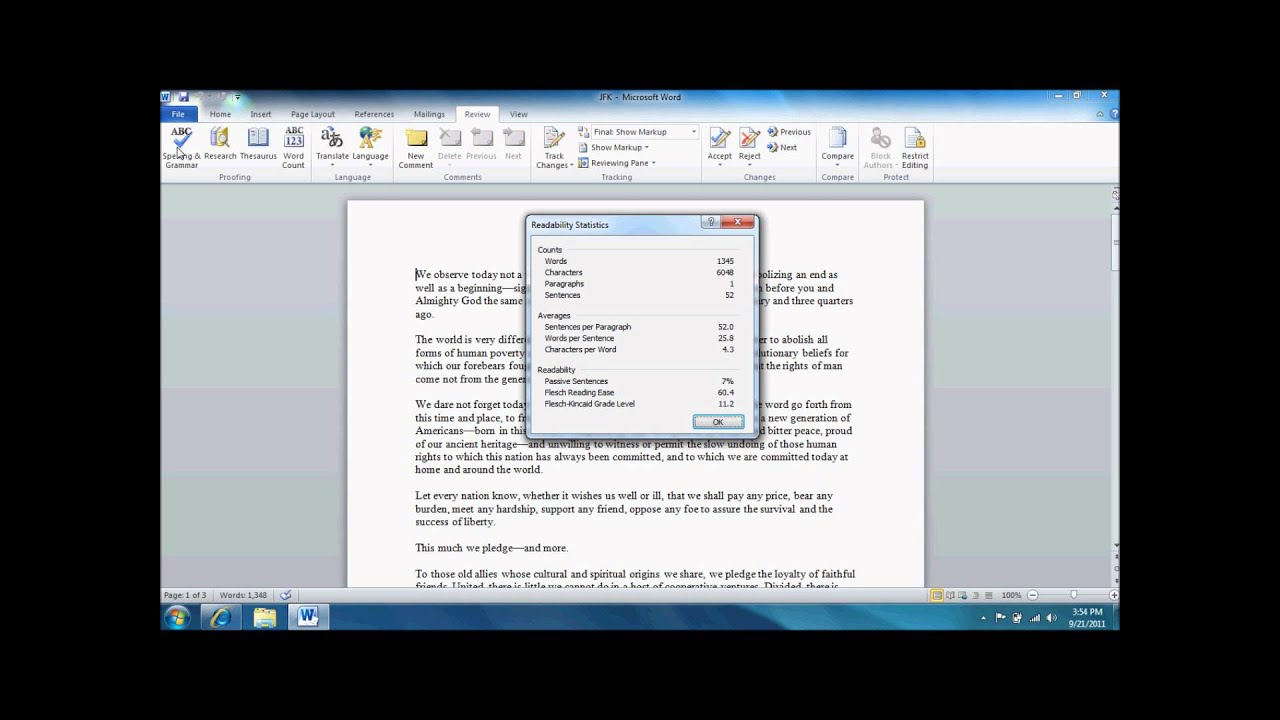Open the Mailings tab
Viewport: 1280px width, 720px height.
tap(429, 114)
